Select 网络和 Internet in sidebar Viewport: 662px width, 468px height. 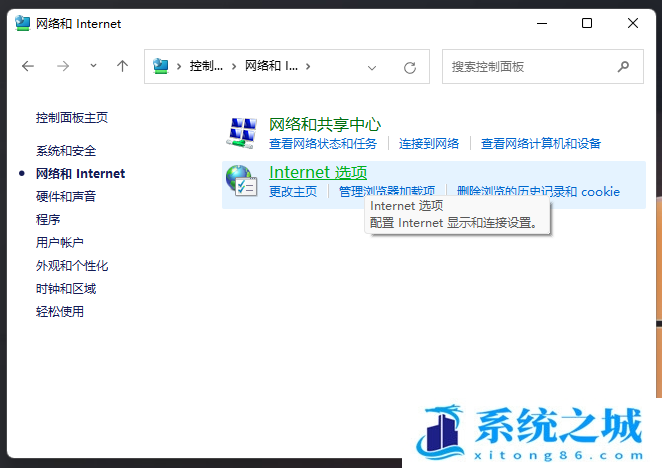pyautogui.click(x=80, y=174)
